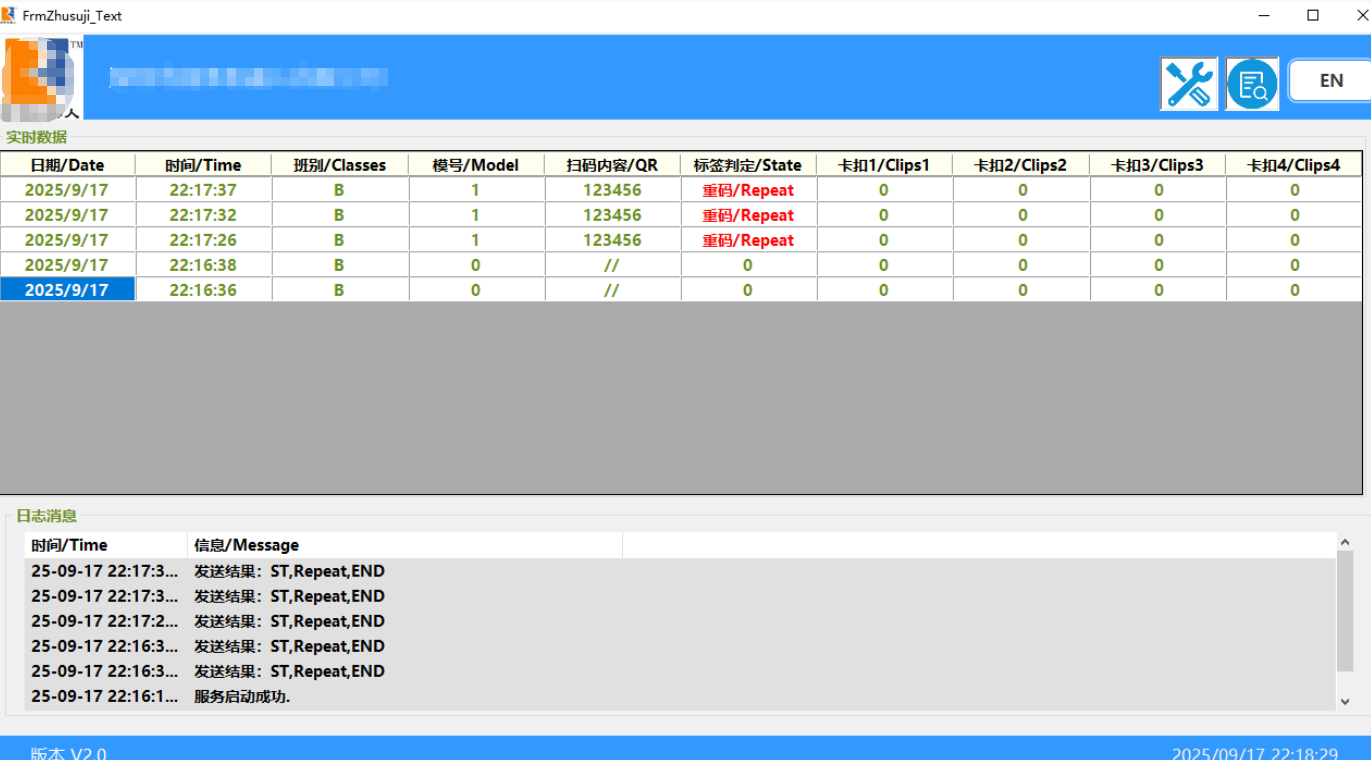Screen dimensions: 1371x760
Task: Click the app icon in title bar
Action: 9,15
